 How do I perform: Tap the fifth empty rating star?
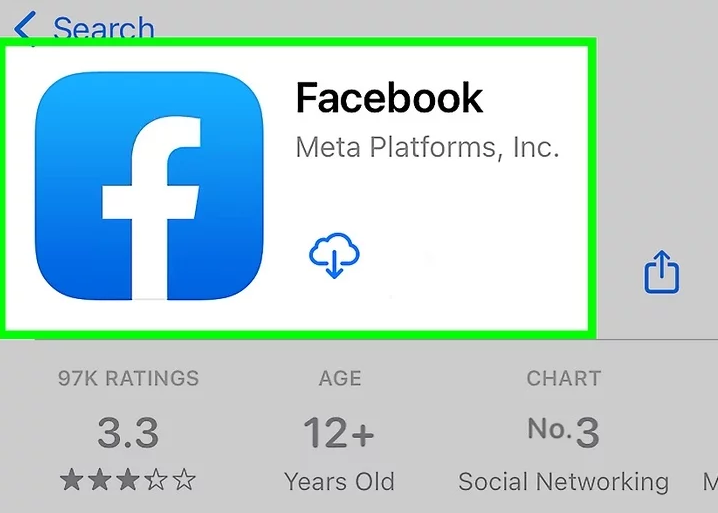(184, 481)
